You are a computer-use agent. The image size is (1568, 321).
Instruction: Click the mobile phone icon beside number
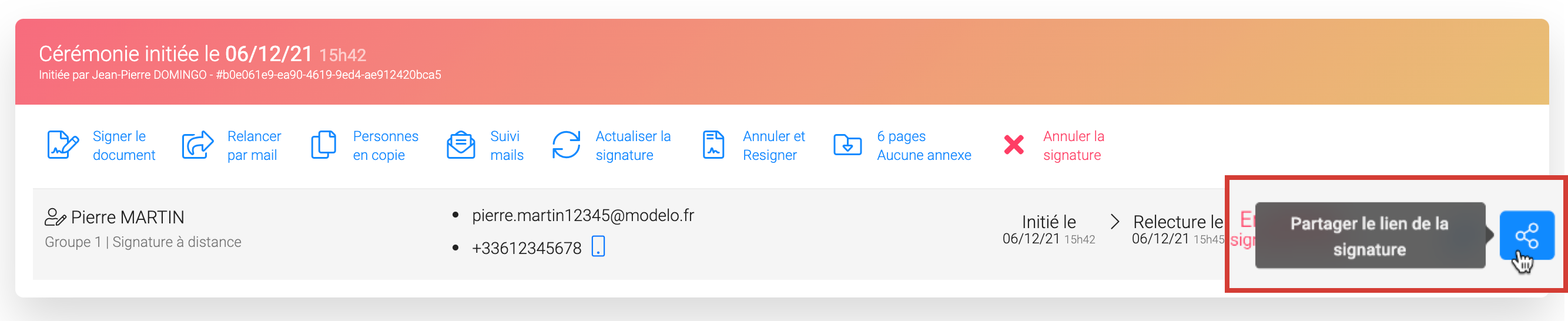598,247
